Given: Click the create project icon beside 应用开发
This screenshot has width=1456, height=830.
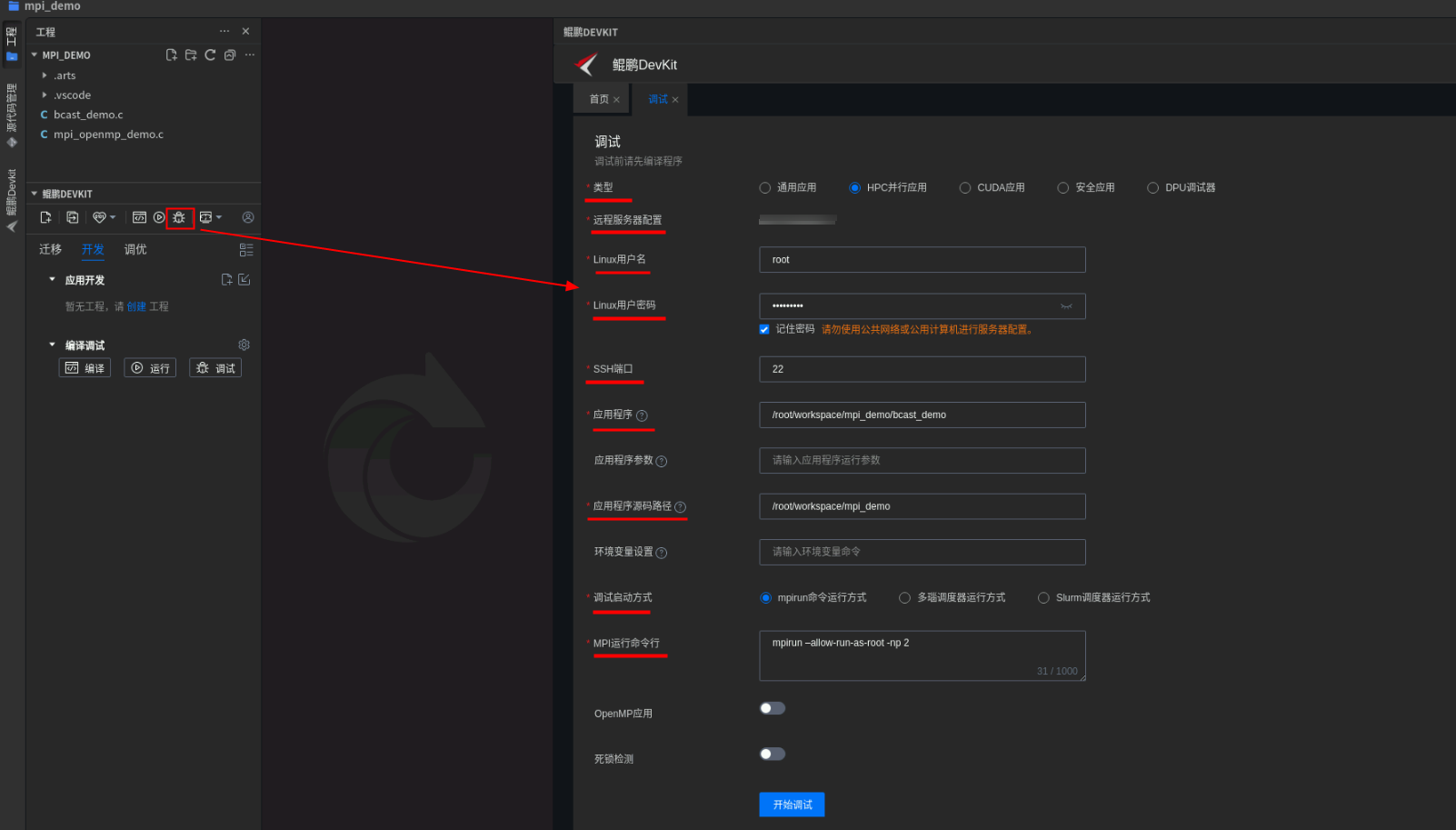Looking at the screenshot, I should (x=226, y=279).
